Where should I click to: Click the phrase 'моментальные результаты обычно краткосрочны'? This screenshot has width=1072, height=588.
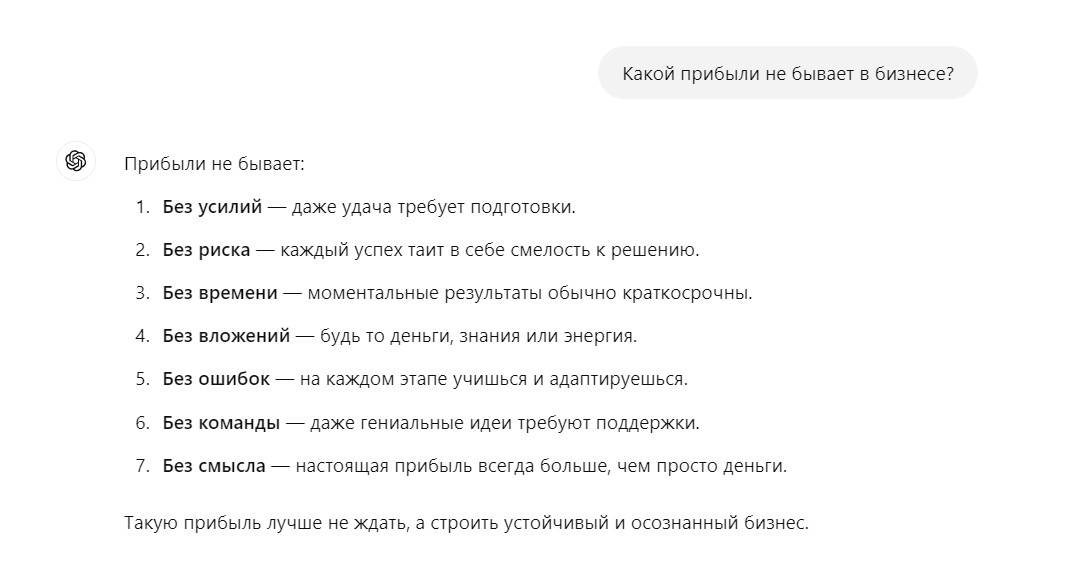tap(529, 293)
